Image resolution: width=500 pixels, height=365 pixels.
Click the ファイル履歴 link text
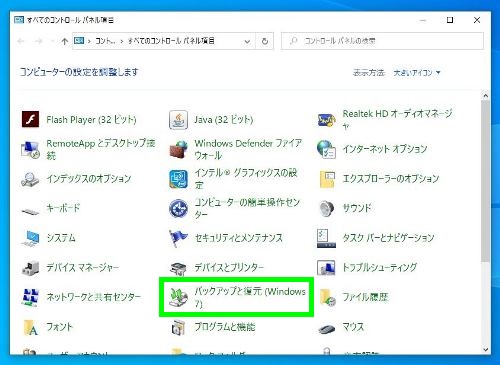click(x=365, y=297)
